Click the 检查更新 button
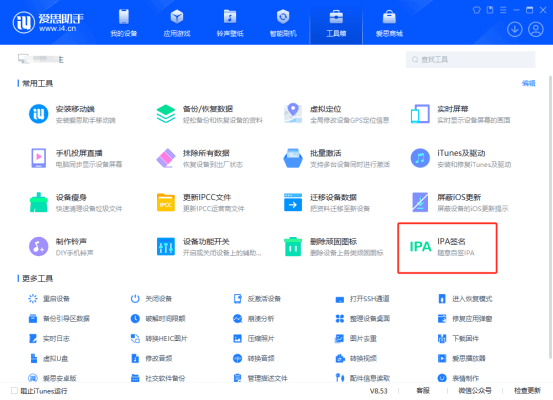Screen dimensions: 553x400 (x=527, y=390)
